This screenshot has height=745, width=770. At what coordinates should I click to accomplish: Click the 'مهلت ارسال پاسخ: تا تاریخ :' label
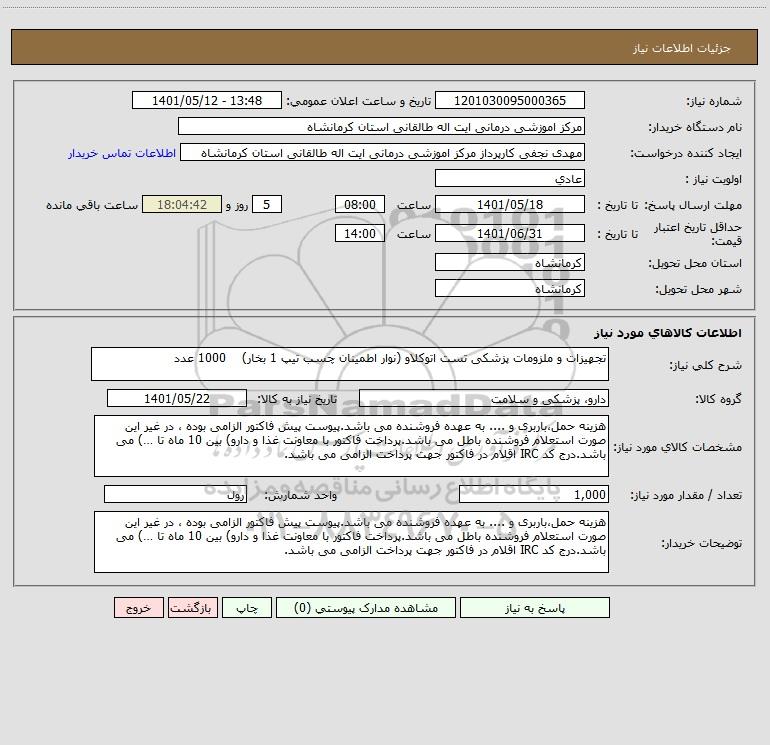tap(669, 205)
